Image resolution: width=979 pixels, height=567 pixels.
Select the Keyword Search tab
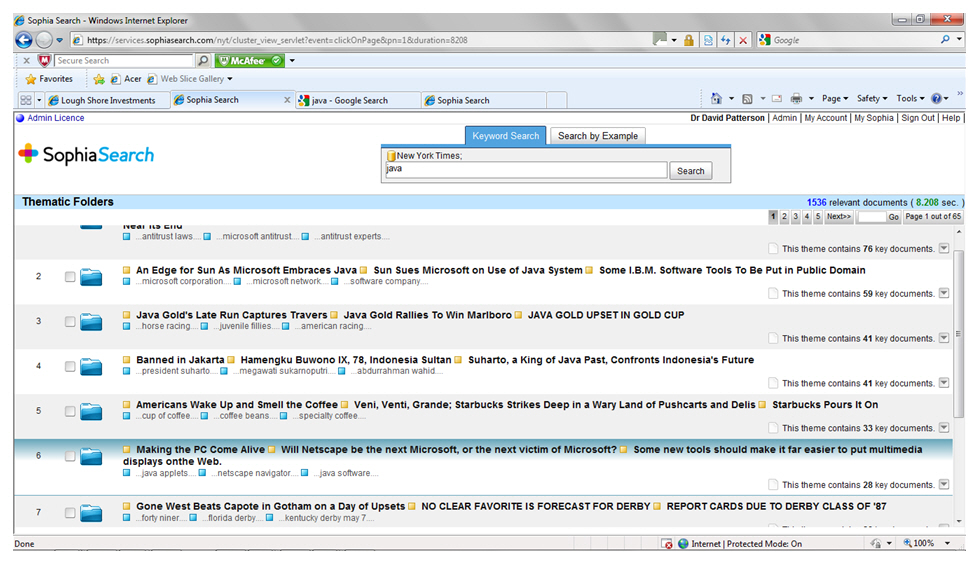pos(505,136)
